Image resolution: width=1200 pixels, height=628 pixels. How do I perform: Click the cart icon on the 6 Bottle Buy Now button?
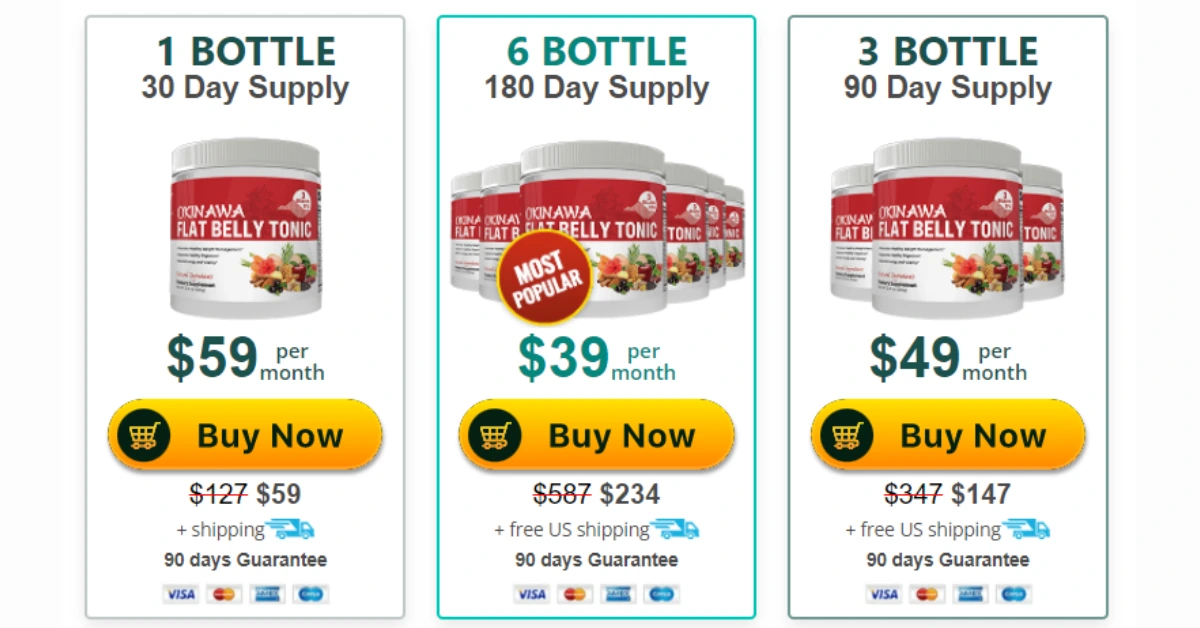pyautogui.click(x=495, y=436)
